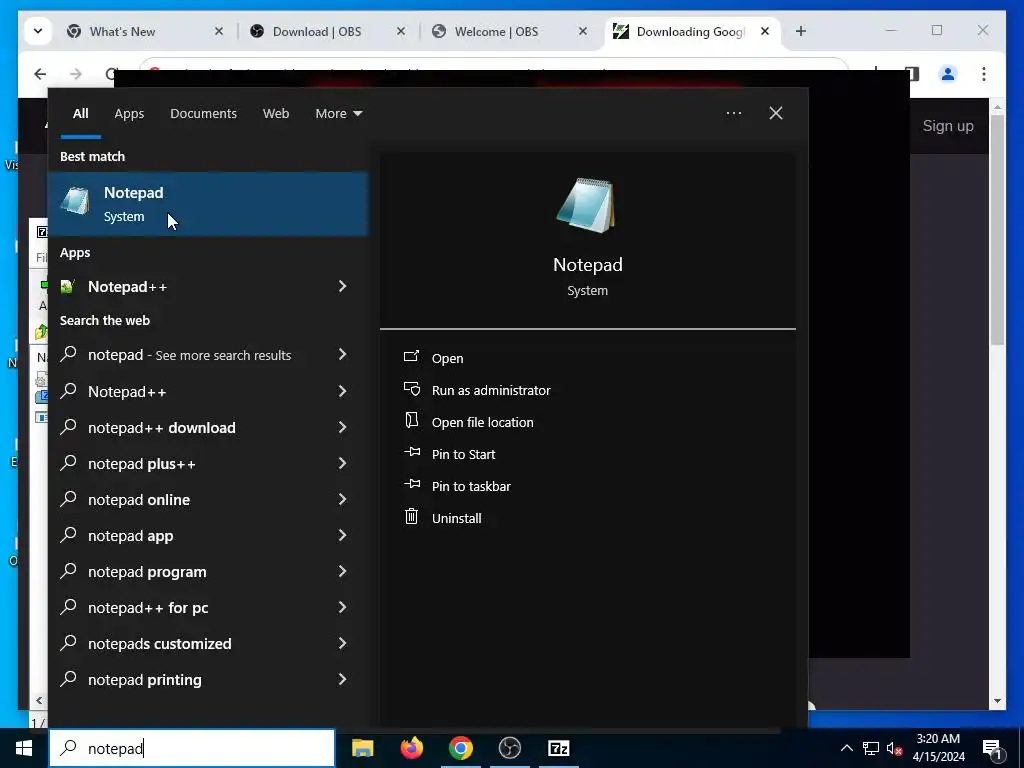The height and width of the screenshot is (768, 1024).
Task: Click the Uninstall trash icon
Action: coord(411,517)
